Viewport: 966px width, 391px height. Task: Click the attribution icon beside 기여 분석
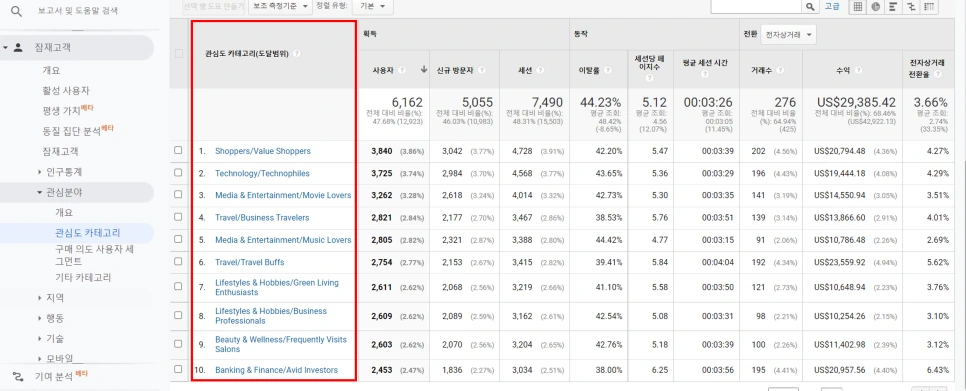click(x=18, y=376)
